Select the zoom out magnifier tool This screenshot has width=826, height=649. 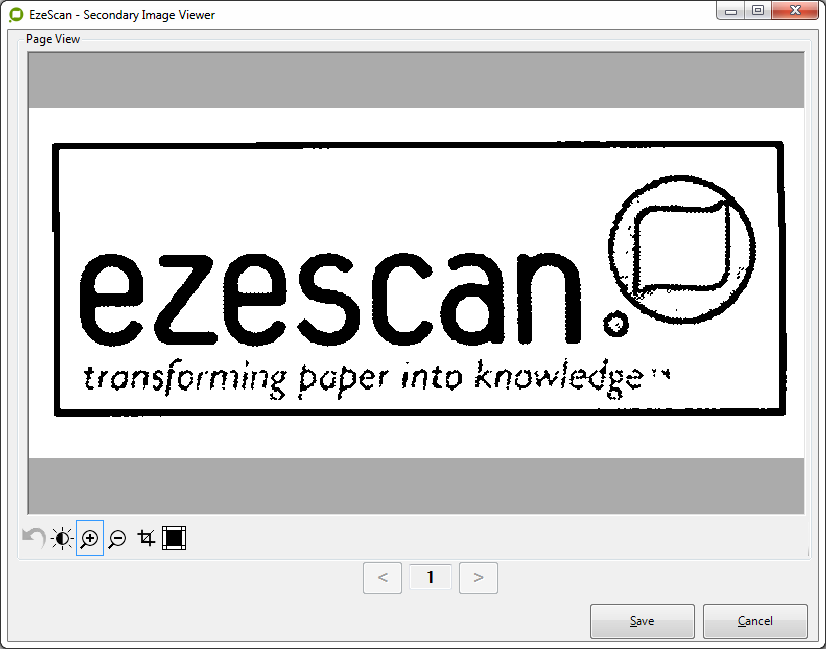point(117,539)
